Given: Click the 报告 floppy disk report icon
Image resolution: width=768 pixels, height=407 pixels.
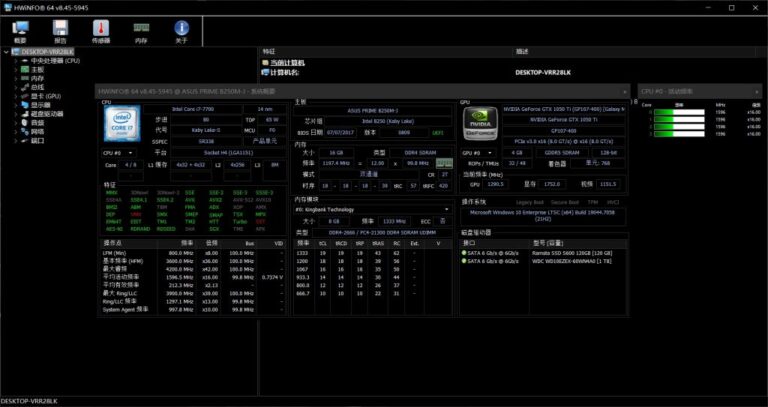Looking at the screenshot, I should point(61,32).
